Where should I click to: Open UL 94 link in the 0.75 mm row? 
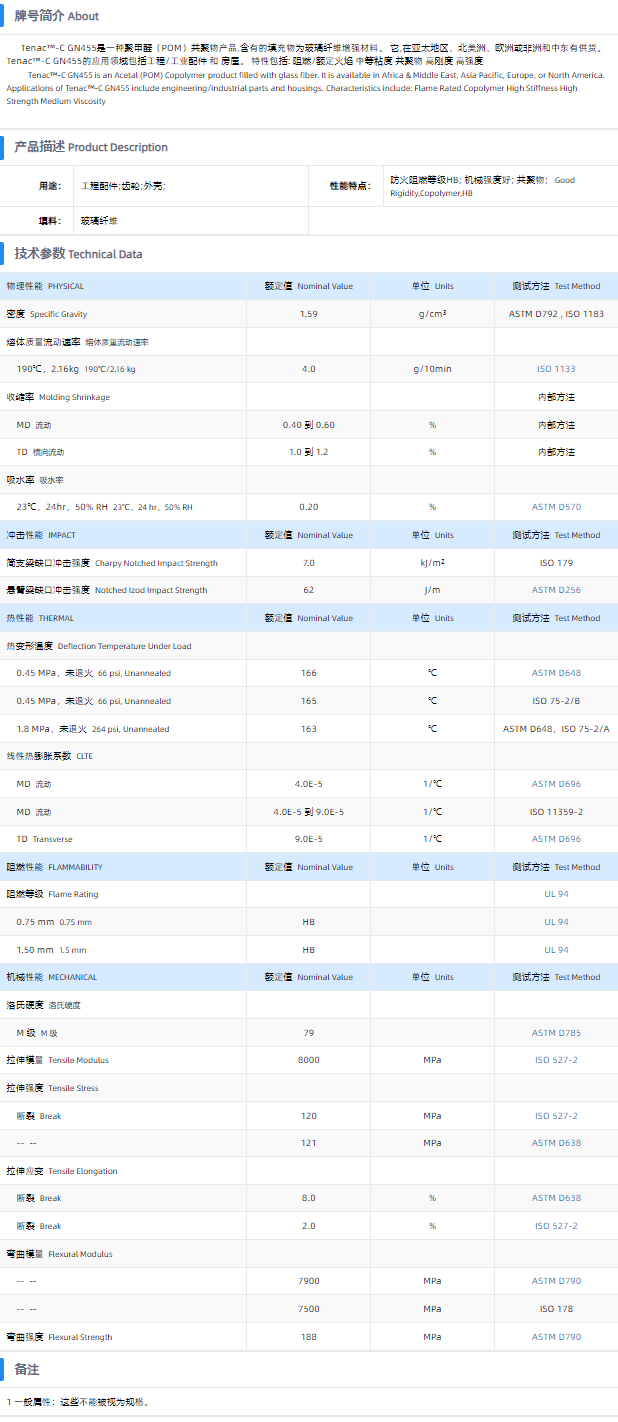pyautogui.click(x=556, y=922)
